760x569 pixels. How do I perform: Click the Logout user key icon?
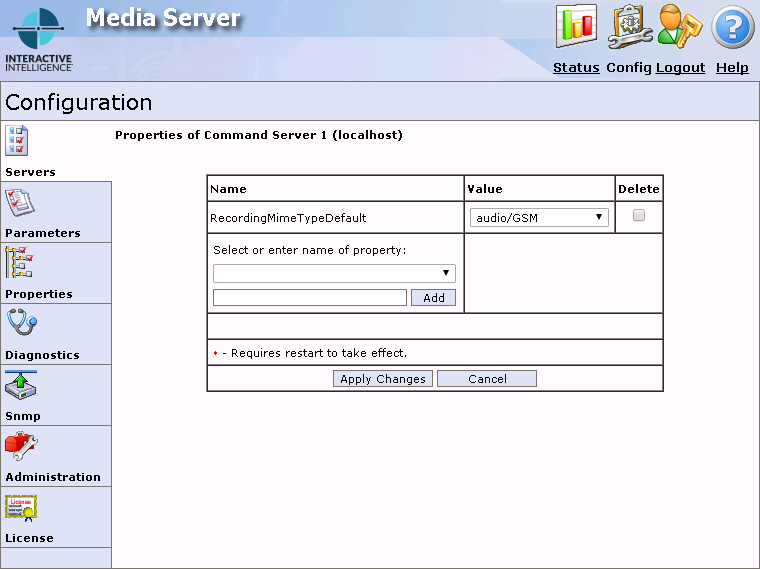tap(680, 27)
